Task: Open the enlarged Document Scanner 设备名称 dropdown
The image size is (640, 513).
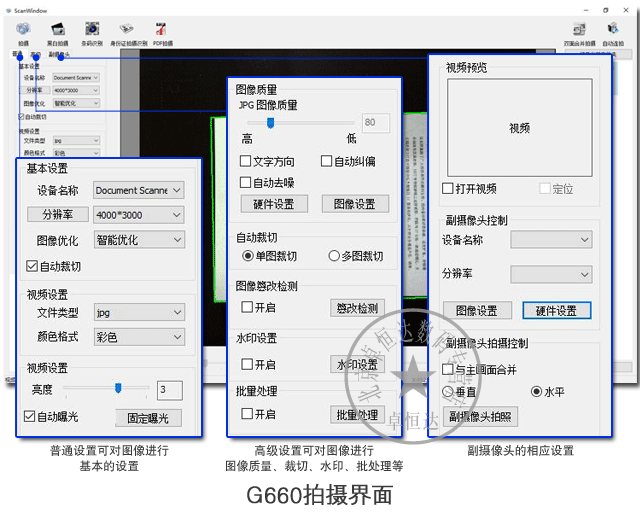Action: point(139,190)
